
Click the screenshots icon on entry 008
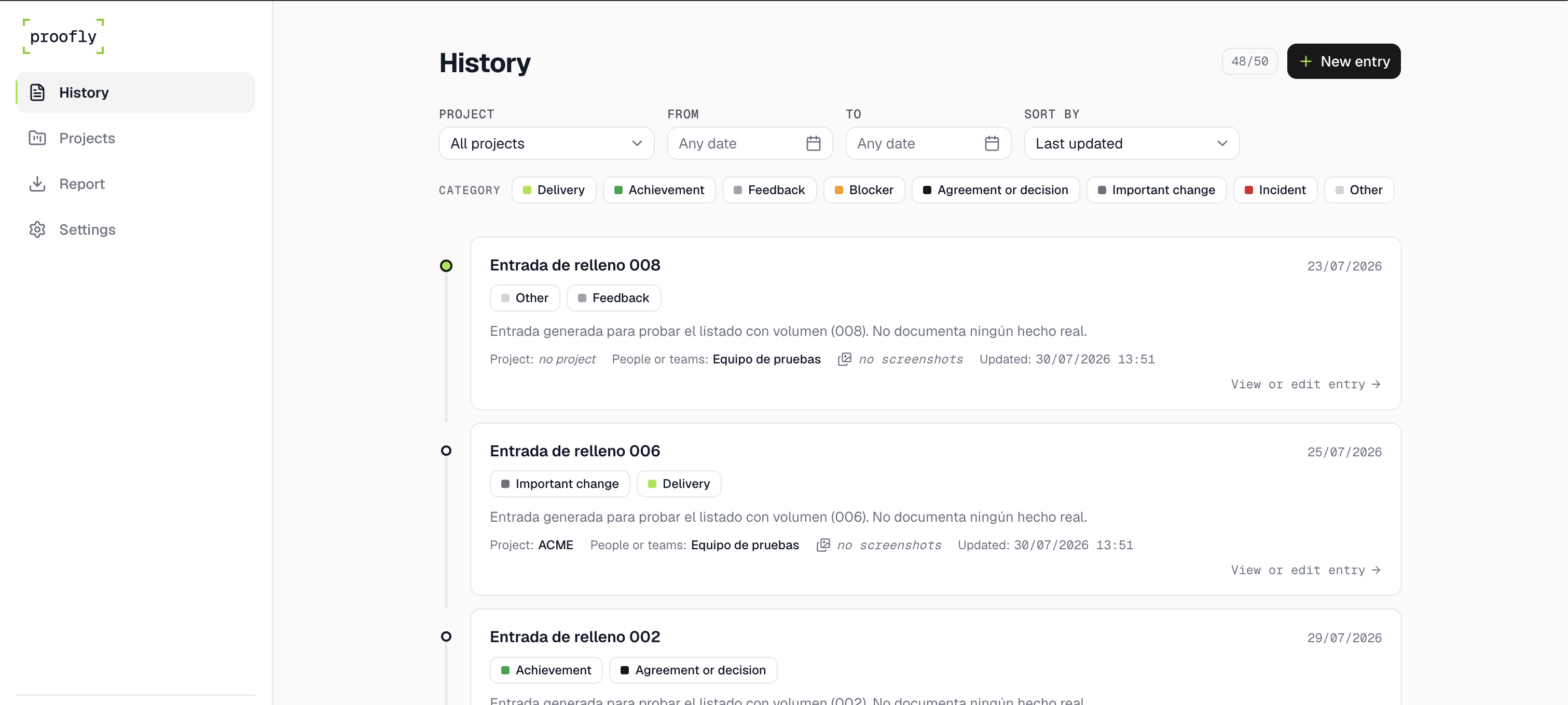click(x=844, y=359)
